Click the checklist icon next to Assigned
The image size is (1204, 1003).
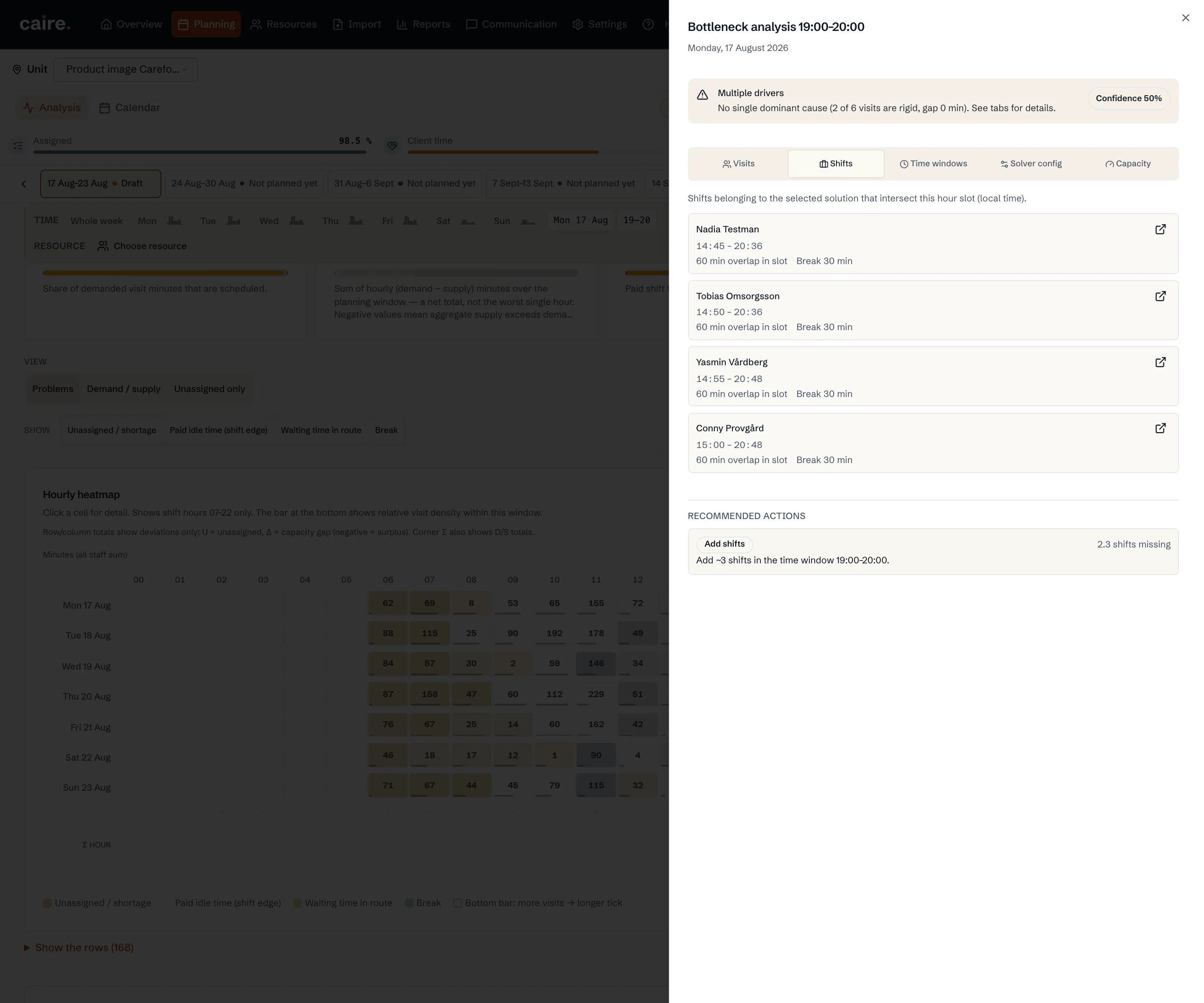click(x=18, y=145)
